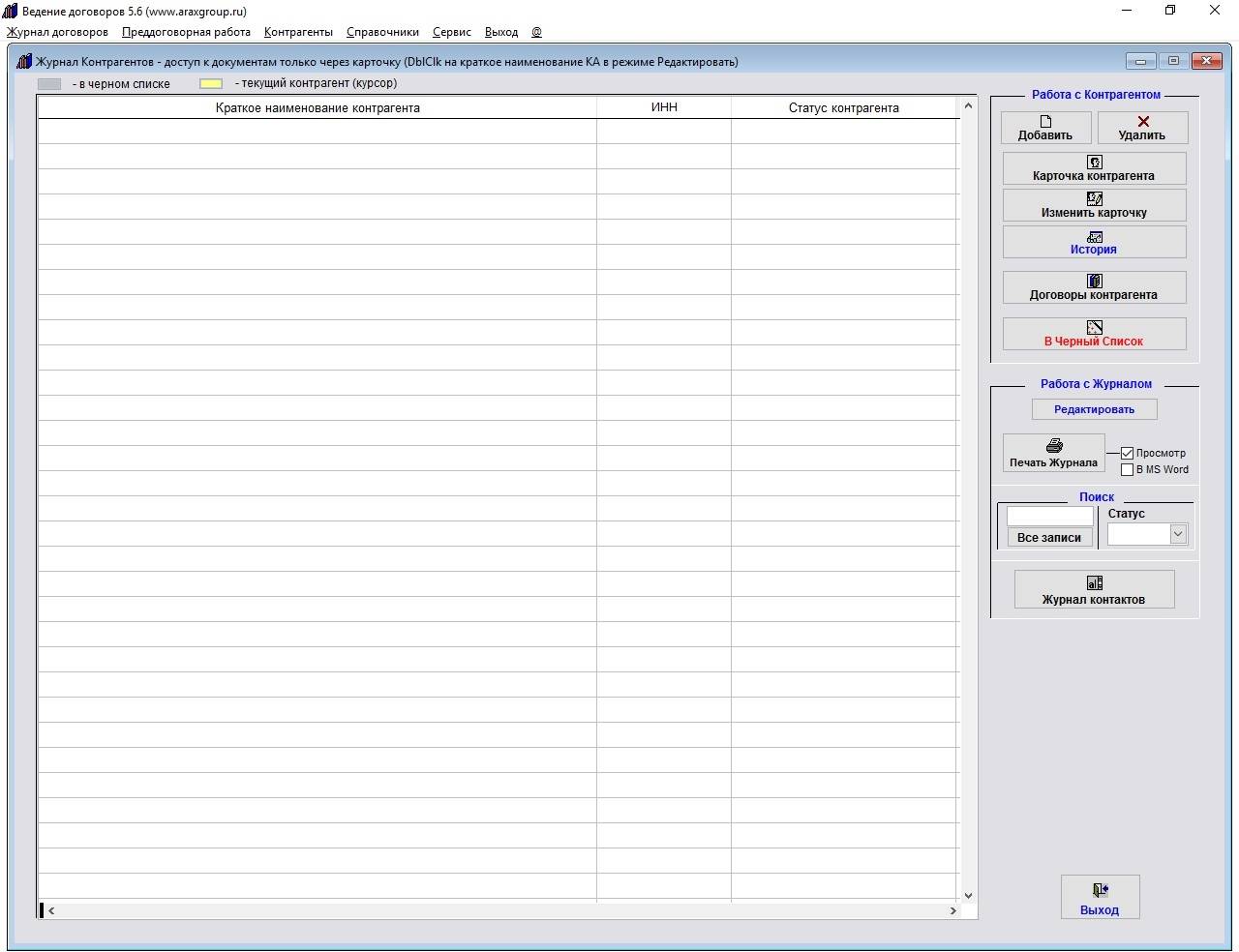
Task: Click the В Черный Список icon
Action: tap(1095, 327)
